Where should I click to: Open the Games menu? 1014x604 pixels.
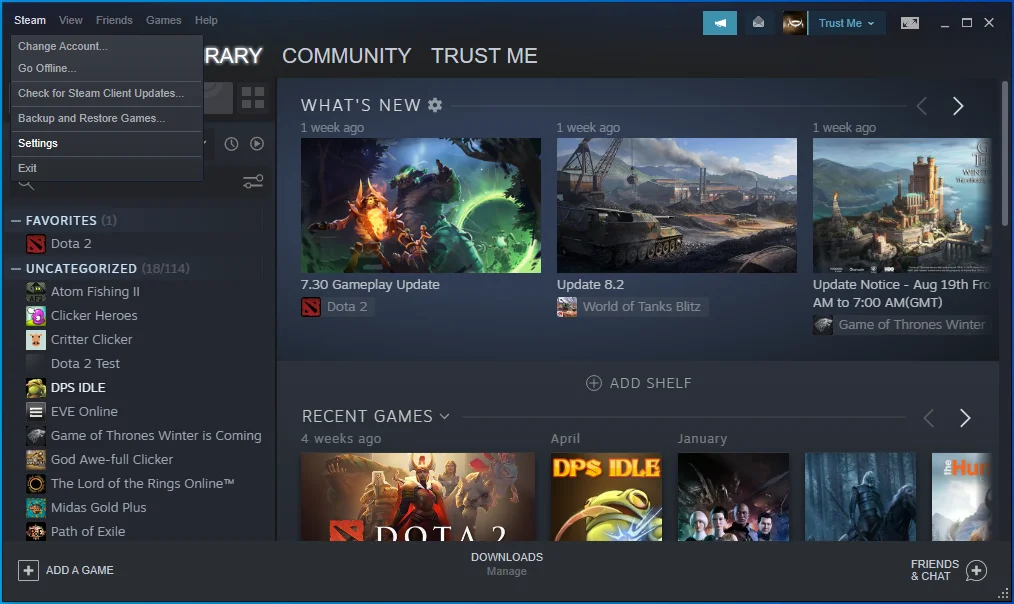point(164,20)
